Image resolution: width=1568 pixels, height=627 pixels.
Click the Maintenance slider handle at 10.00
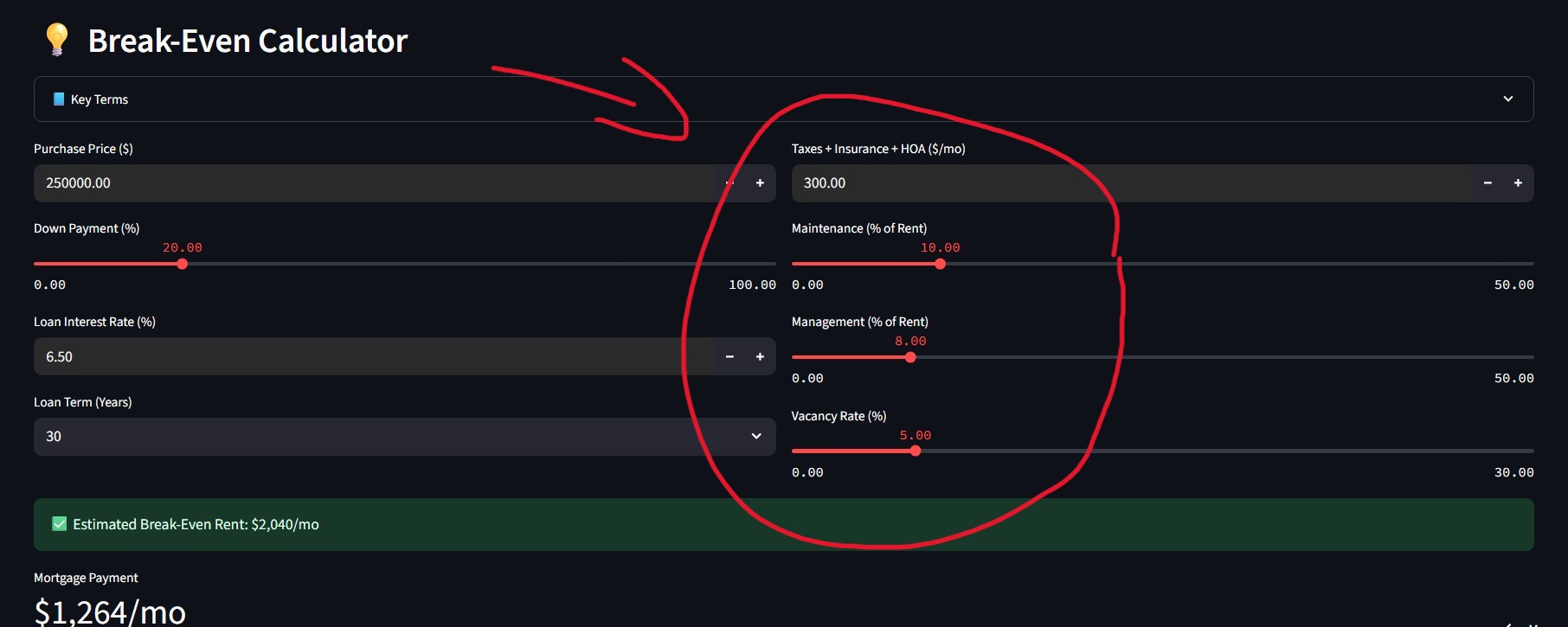(941, 264)
